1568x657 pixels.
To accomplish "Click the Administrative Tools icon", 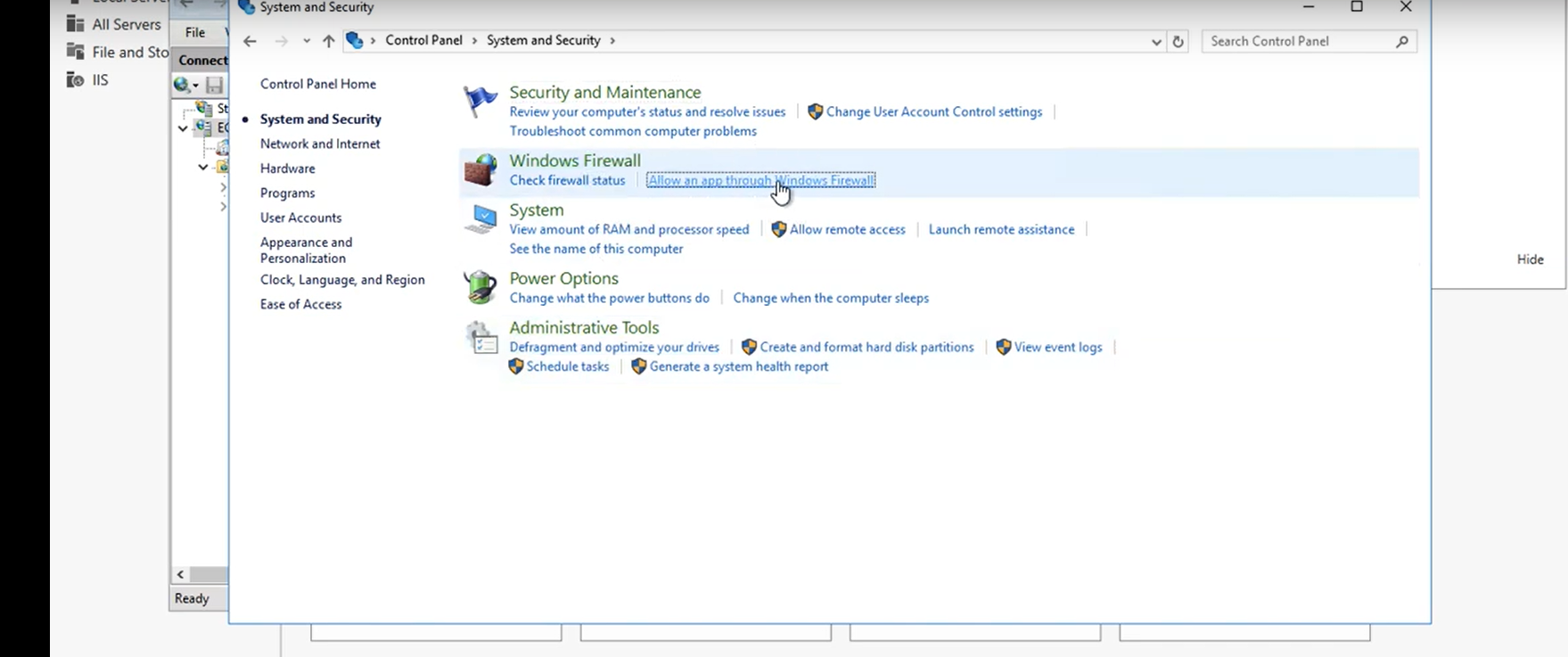I will pyautogui.click(x=480, y=337).
